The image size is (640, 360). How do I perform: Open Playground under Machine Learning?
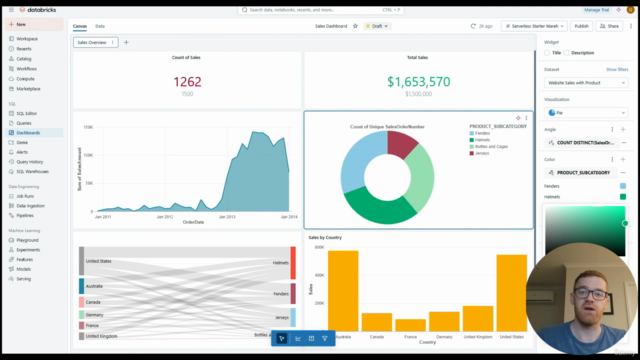point(27,240)
